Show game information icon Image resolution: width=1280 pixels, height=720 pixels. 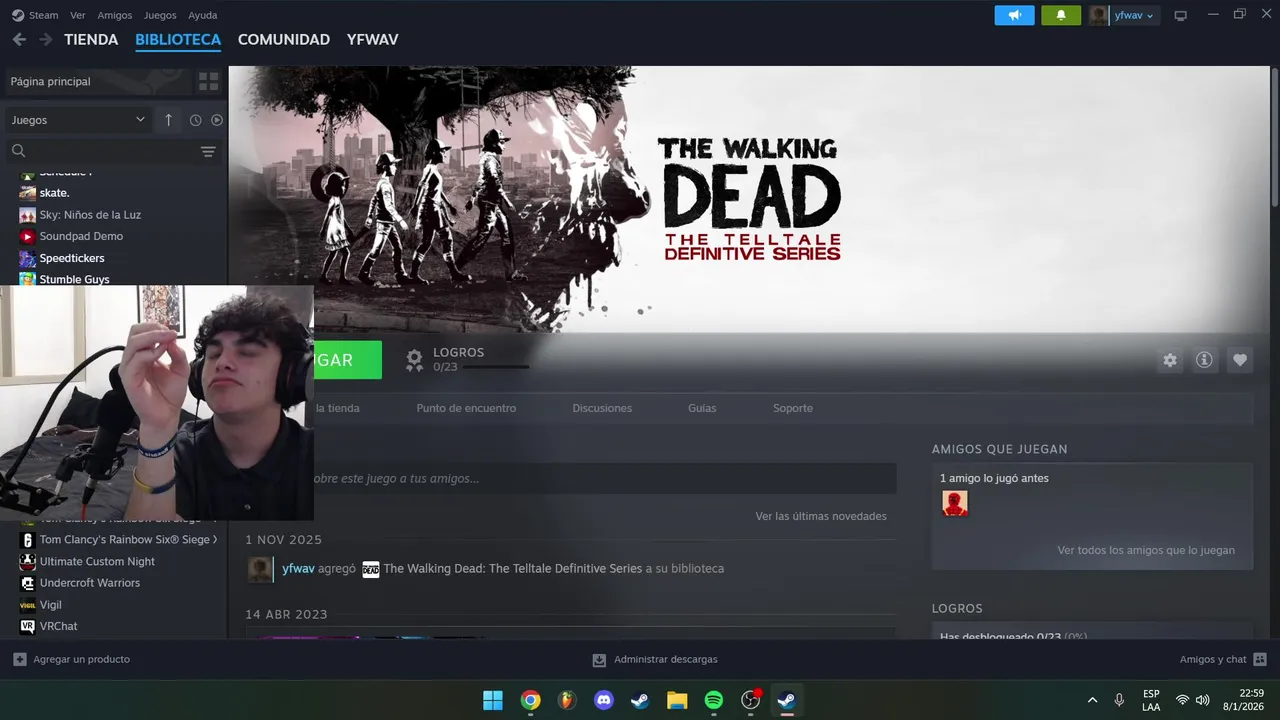(1204, 360)
